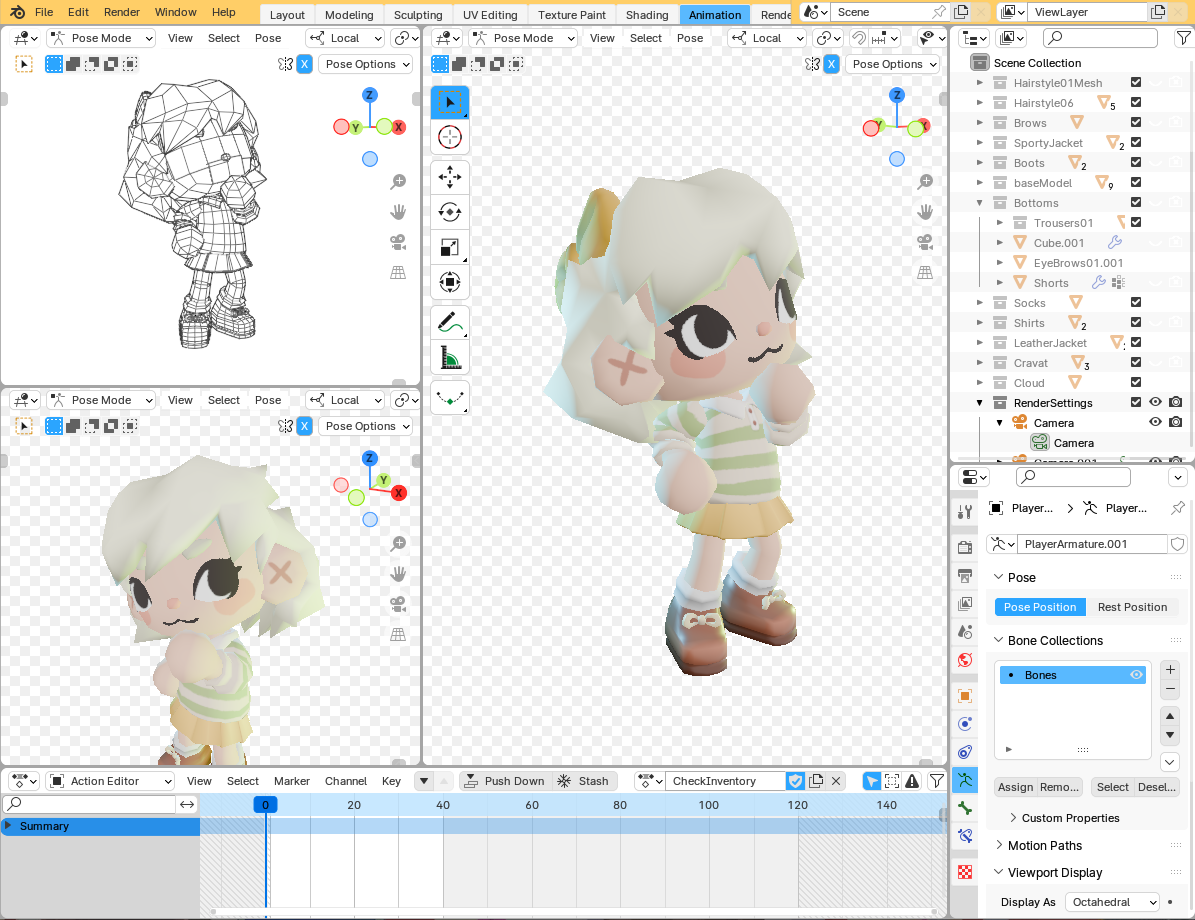Select the Measure tool
Viewport: 1195px width, 920px height.
pyautogui.click(x=450, y=357)
